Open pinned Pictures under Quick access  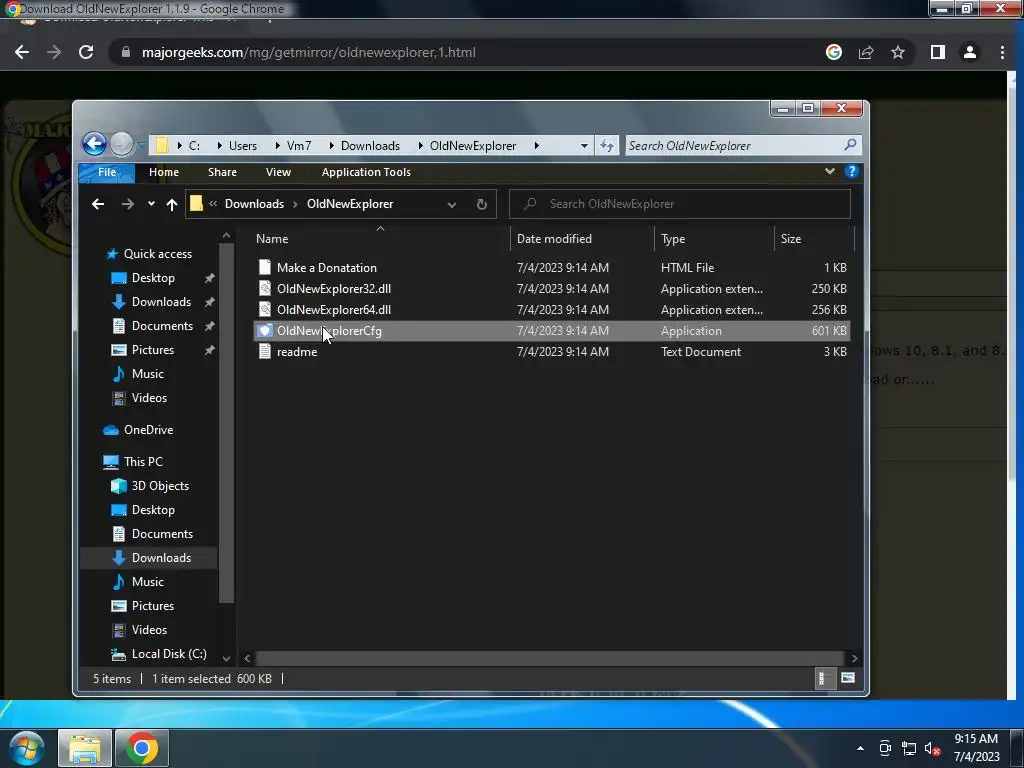pyautogui.click(x=152, y=350)
